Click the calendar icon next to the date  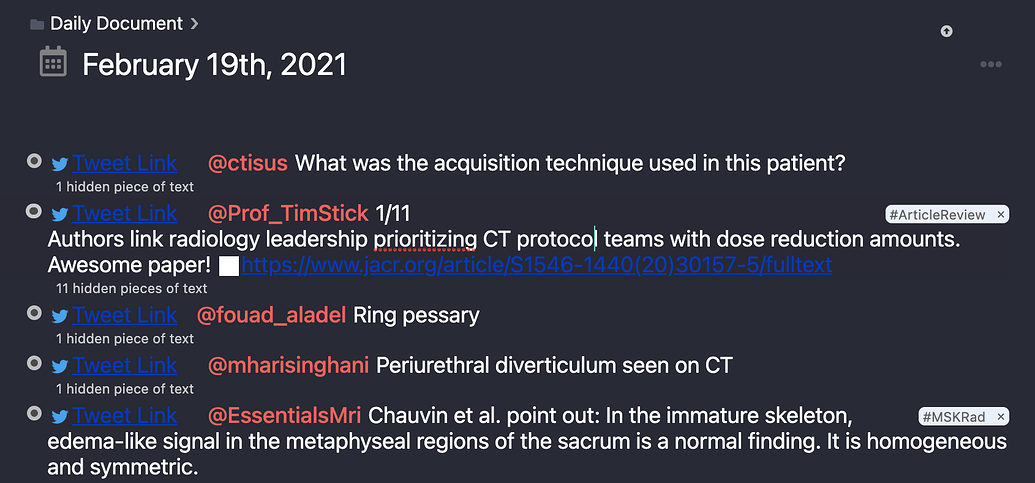coord(53,64)
